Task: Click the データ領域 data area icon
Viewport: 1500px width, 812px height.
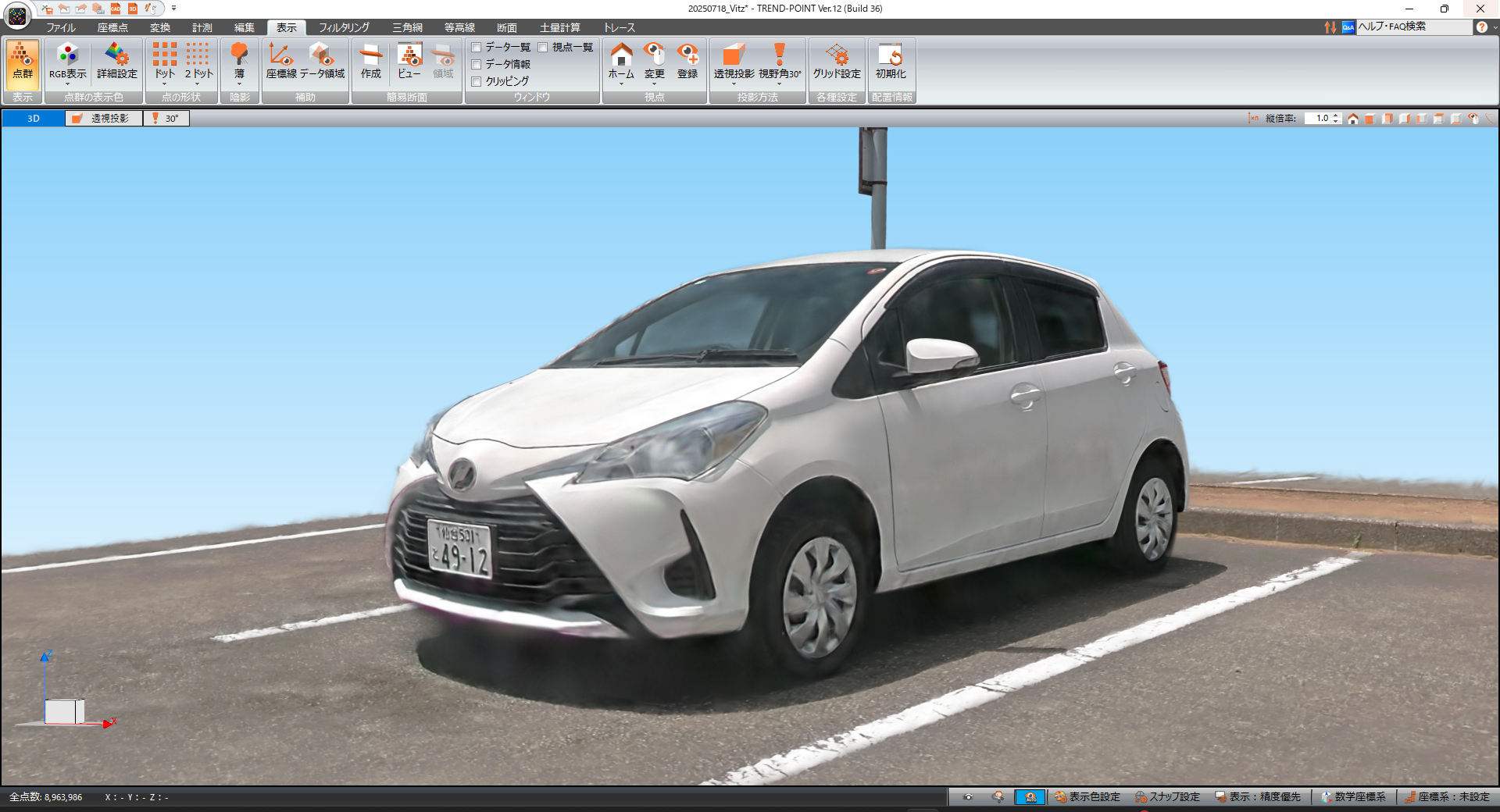Action: [322, 62]
